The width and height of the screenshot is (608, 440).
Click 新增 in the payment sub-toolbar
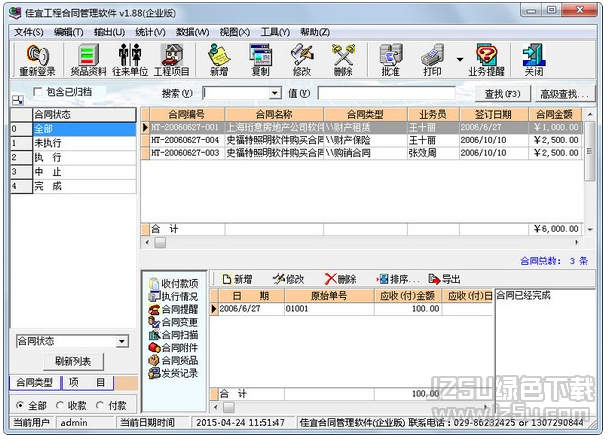coord(237,279)
